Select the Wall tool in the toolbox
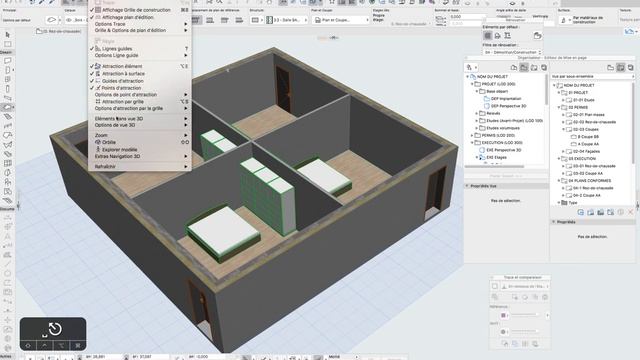640x360 pixels. pos(7,61)
